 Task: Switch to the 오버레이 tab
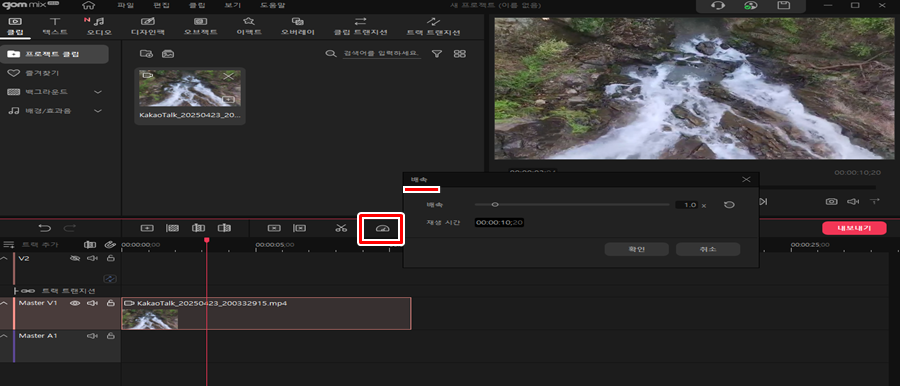[297, 26]
